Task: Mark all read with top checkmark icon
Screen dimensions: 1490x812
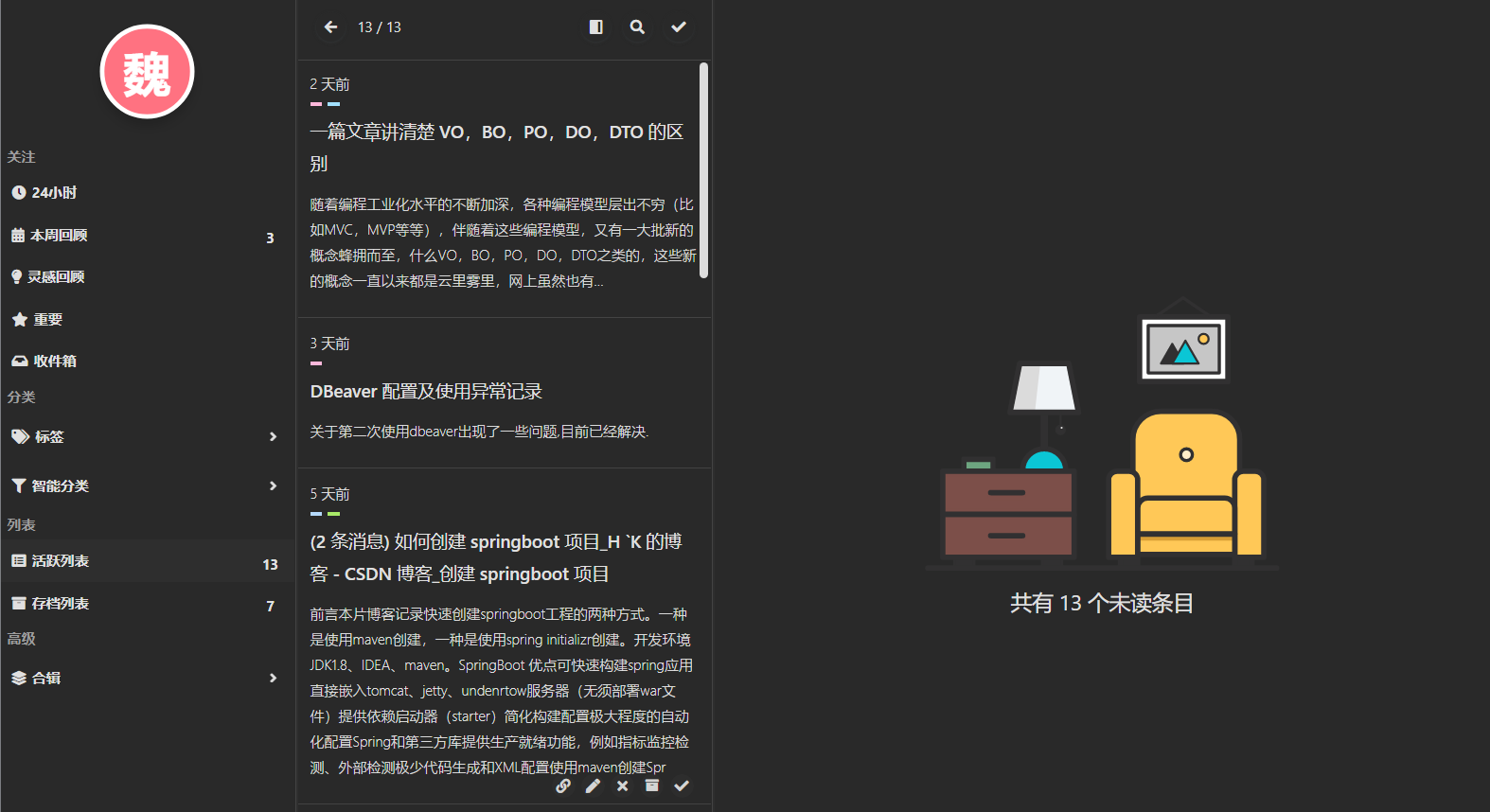Action: (x=679, y=27)
